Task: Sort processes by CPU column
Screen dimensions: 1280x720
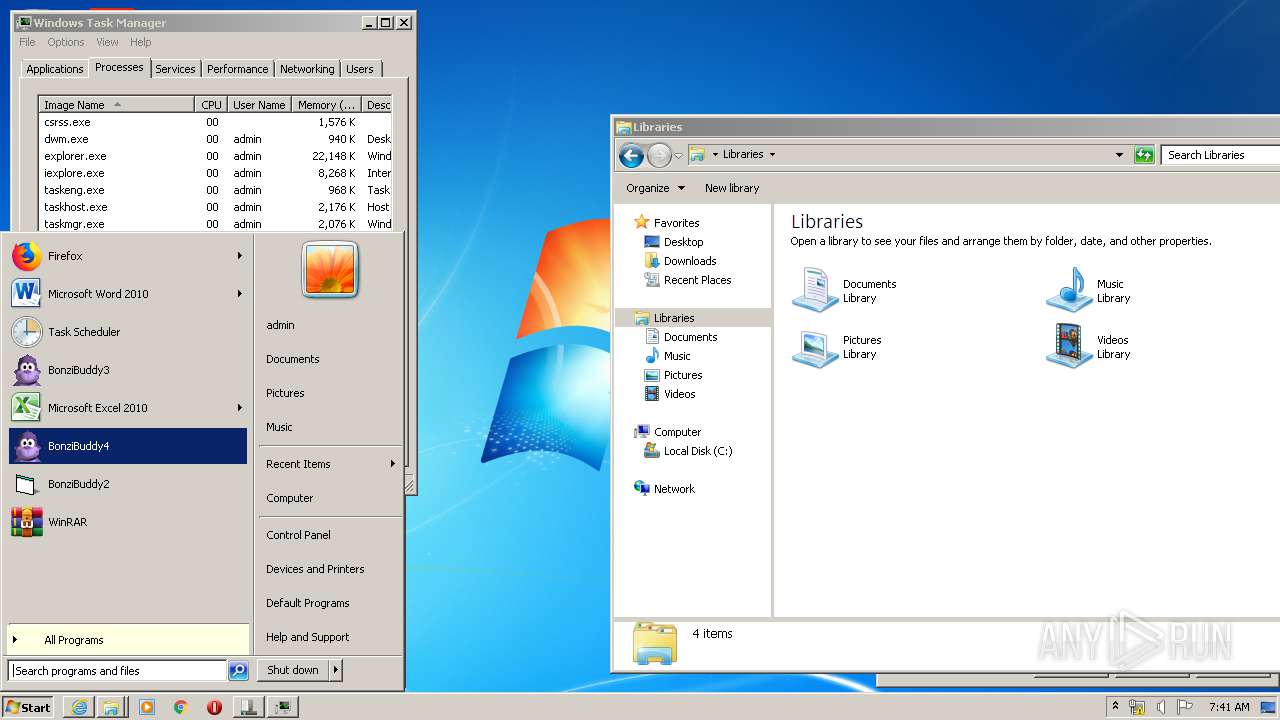Action: pos(211,105)
